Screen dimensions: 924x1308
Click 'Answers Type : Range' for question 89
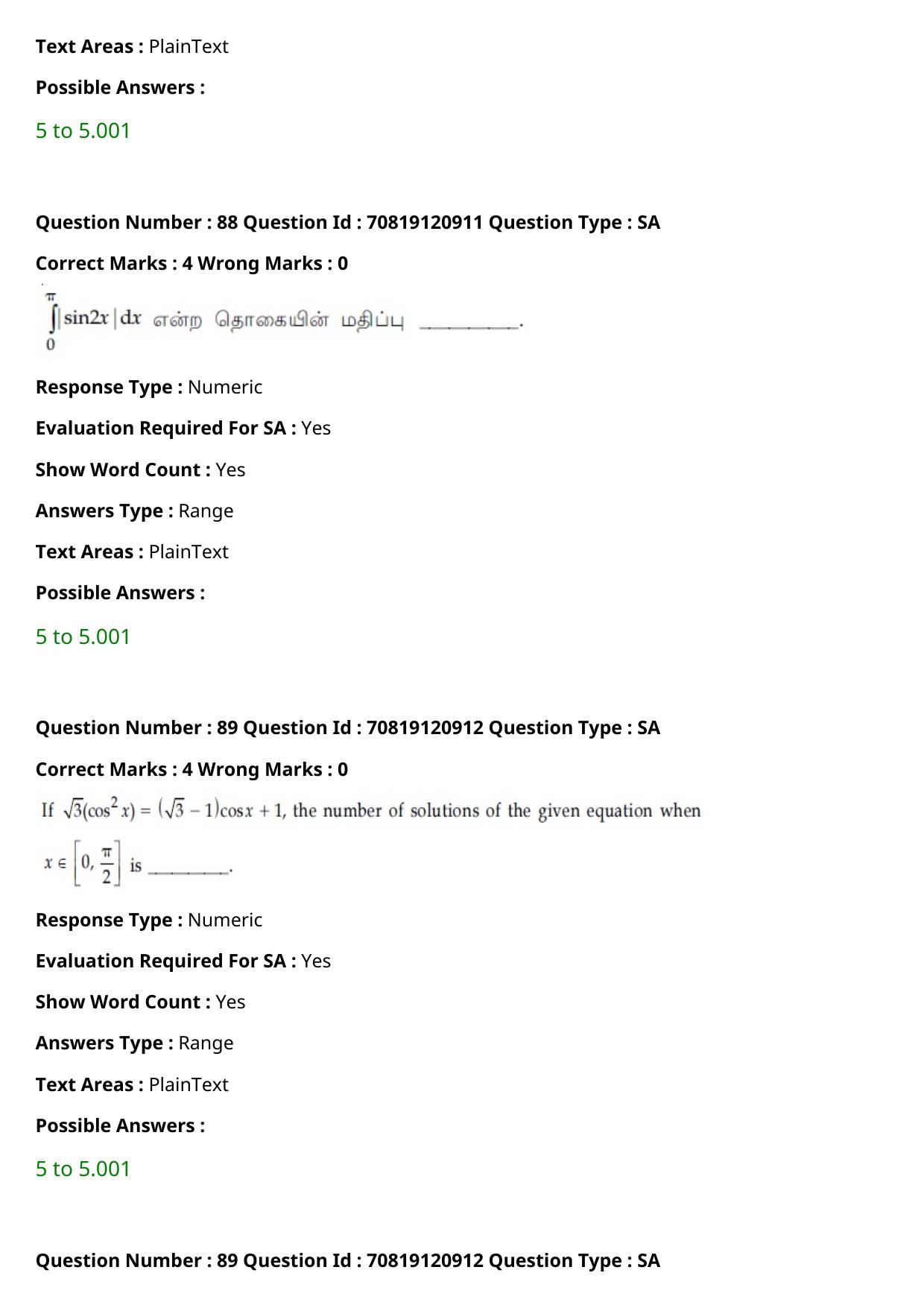click(x=134, y=1043)
